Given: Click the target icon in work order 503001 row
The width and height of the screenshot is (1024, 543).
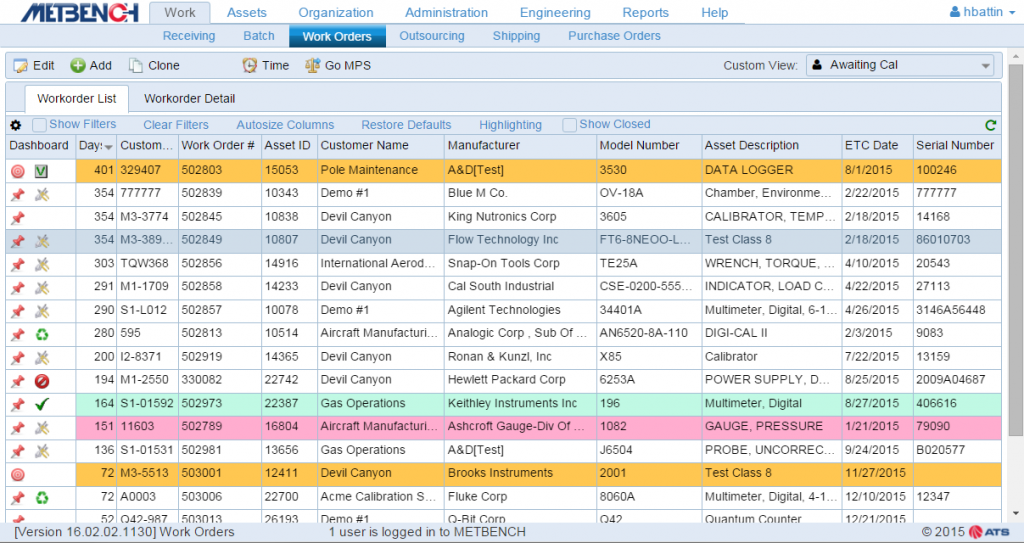Looking at the screenshot, I should 18,474.
